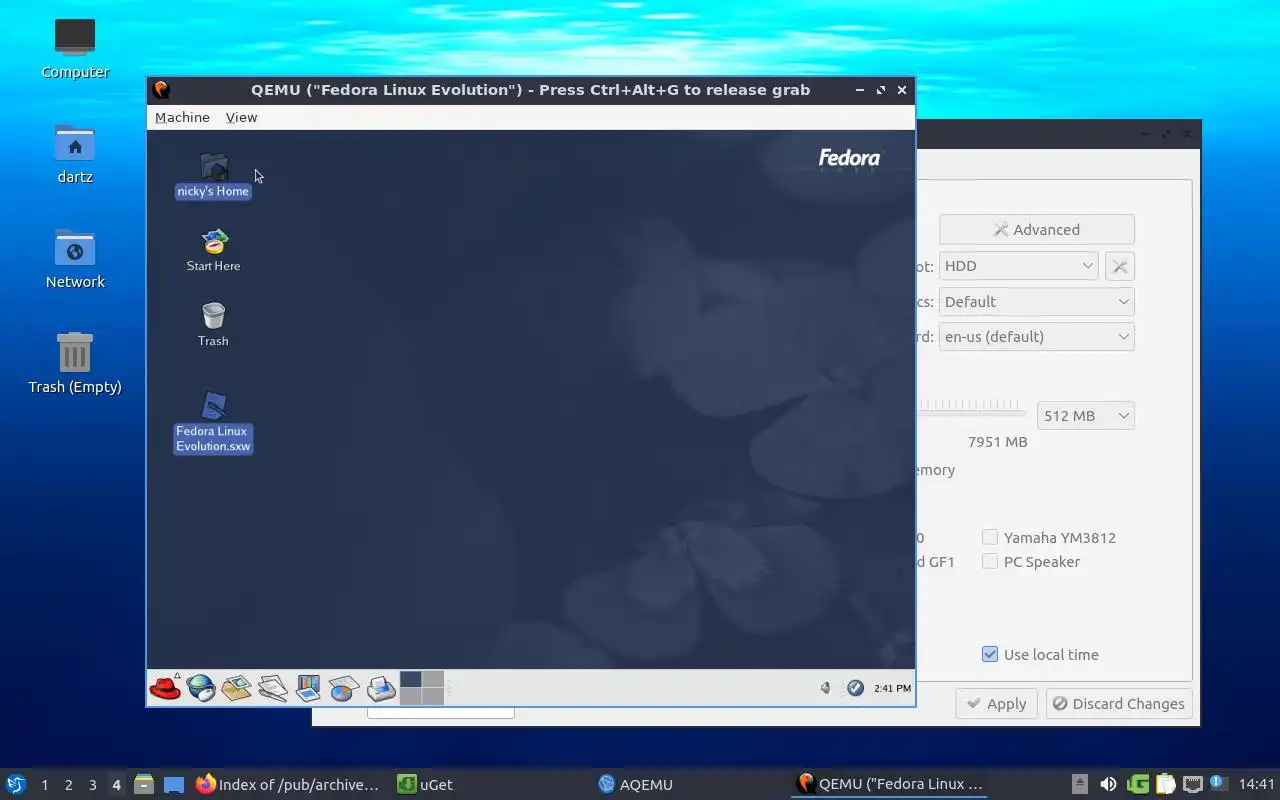This screenshot has height=800, width=1280.
Task: Open the email client icon in the Fedora panel
Action: point(236,688)
